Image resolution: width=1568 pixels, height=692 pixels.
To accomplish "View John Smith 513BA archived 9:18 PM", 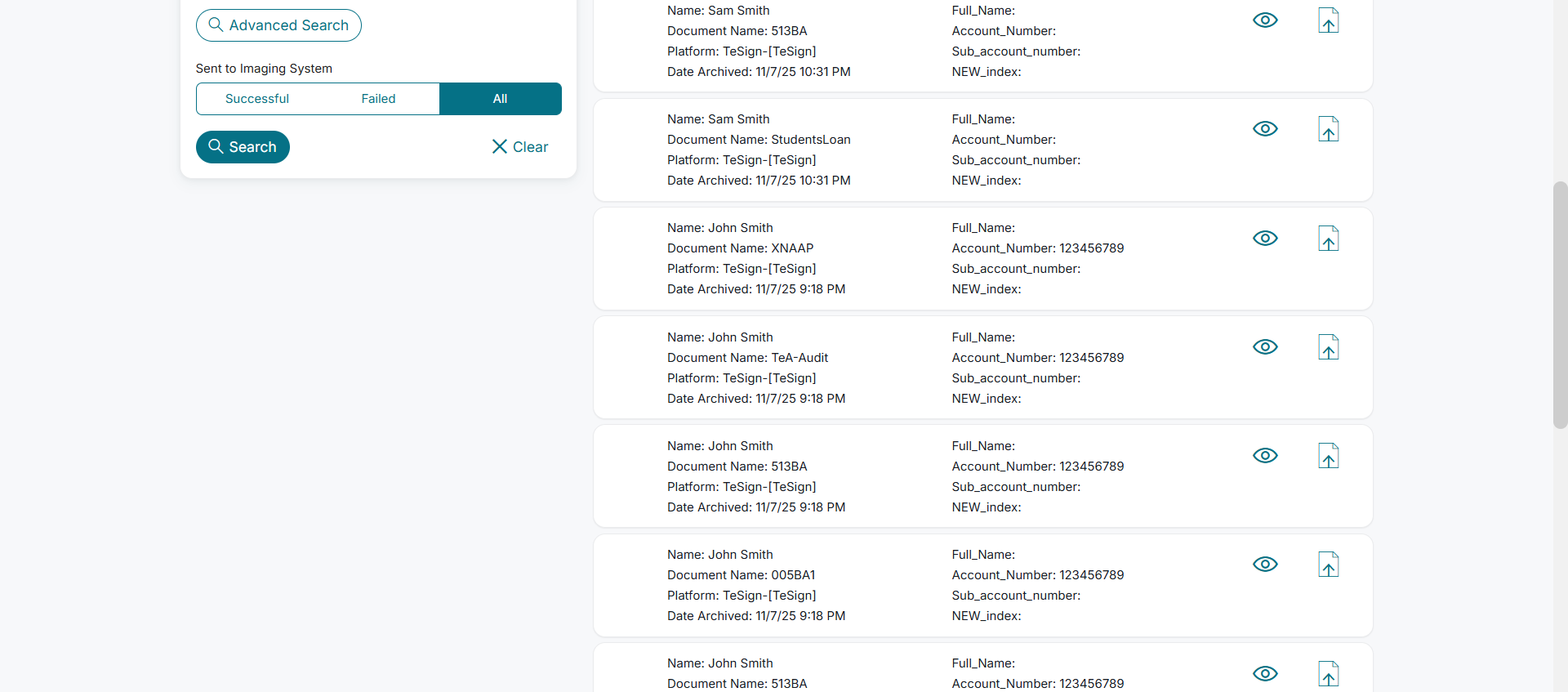I will 1265,456.
